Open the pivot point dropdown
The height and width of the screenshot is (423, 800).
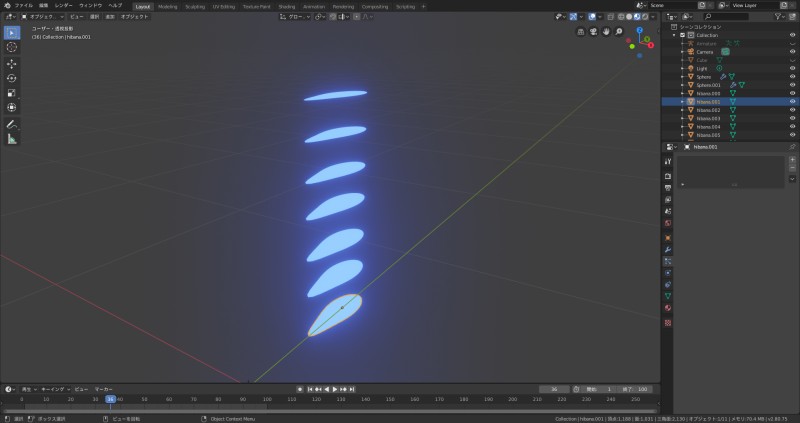[319, 17]
